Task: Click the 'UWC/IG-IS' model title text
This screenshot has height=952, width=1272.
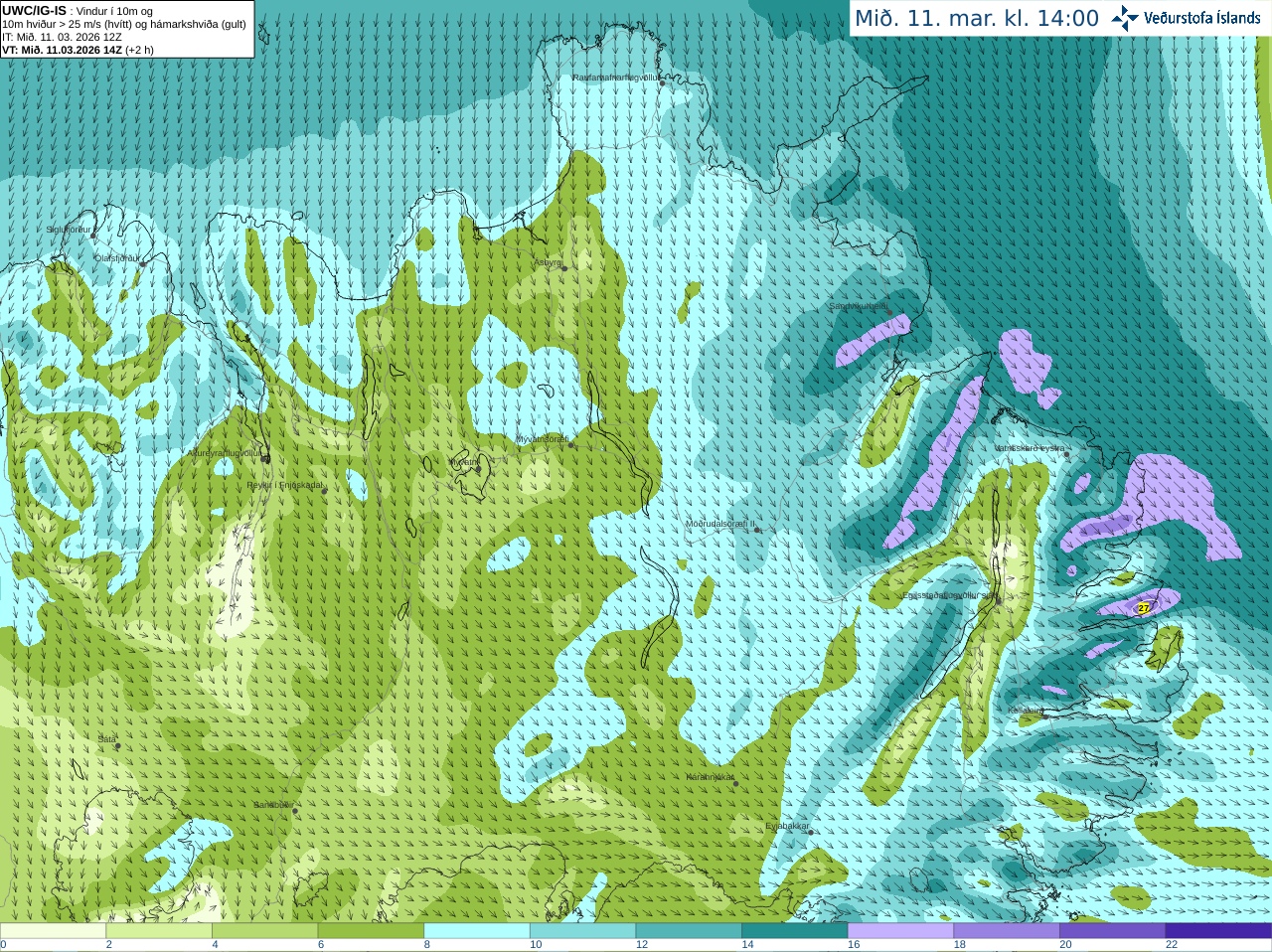Action: pos(35,11)
